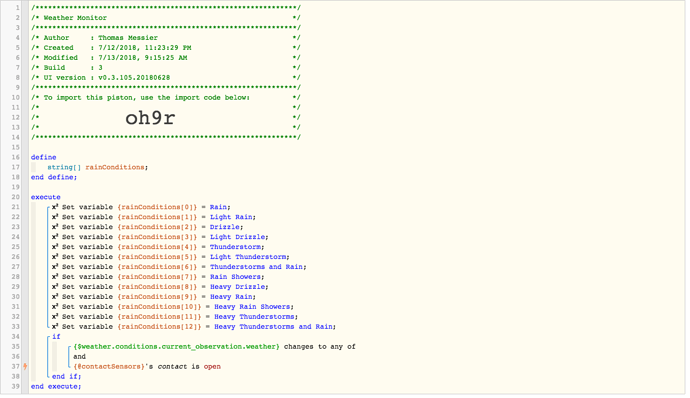Click the 'execute' keyword
Image resolution: width=690 pixels, height=398 pixels.
[x=46, y=197]
